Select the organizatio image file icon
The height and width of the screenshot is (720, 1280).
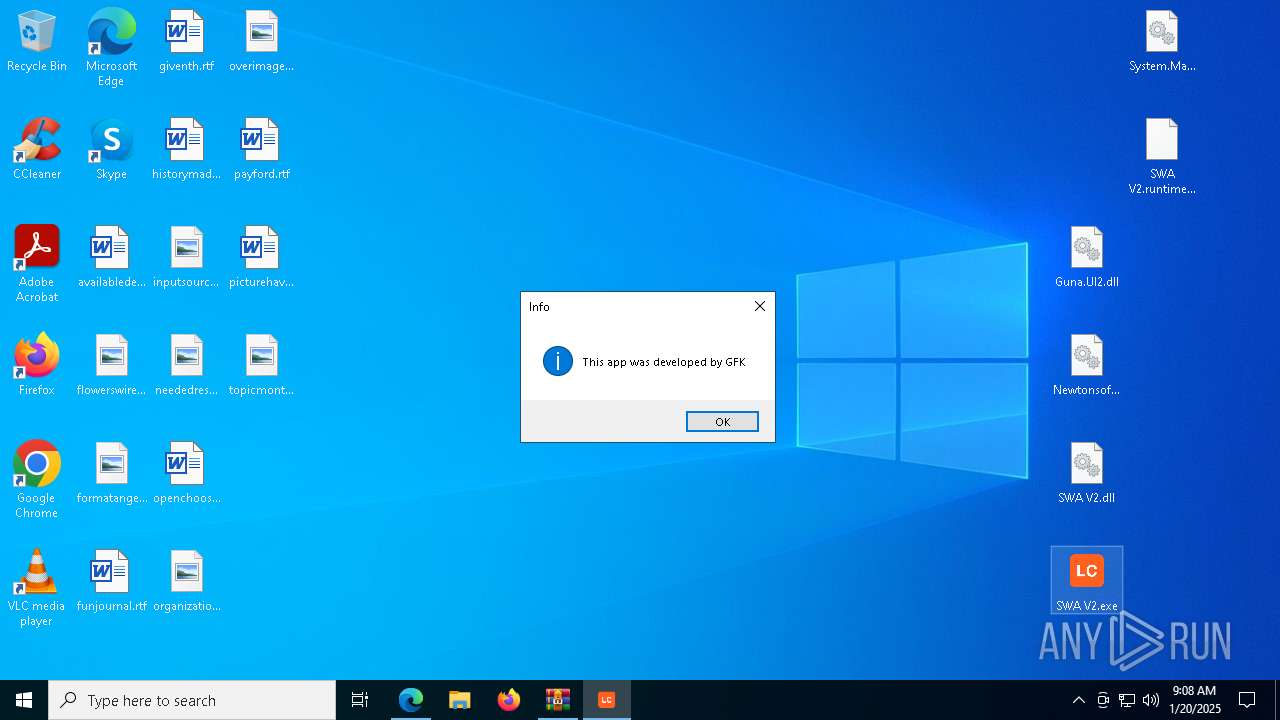[186, 582]
